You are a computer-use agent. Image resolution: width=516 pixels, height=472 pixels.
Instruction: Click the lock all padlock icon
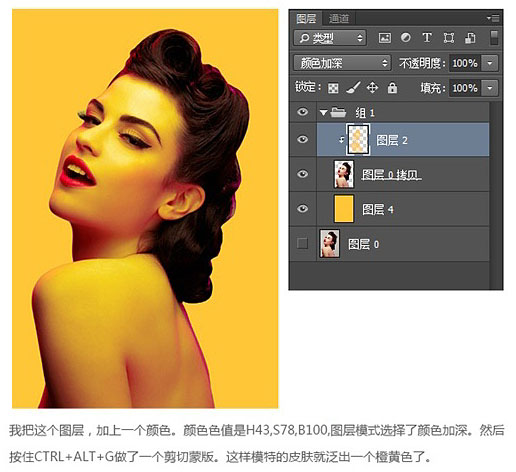[392, 88]
